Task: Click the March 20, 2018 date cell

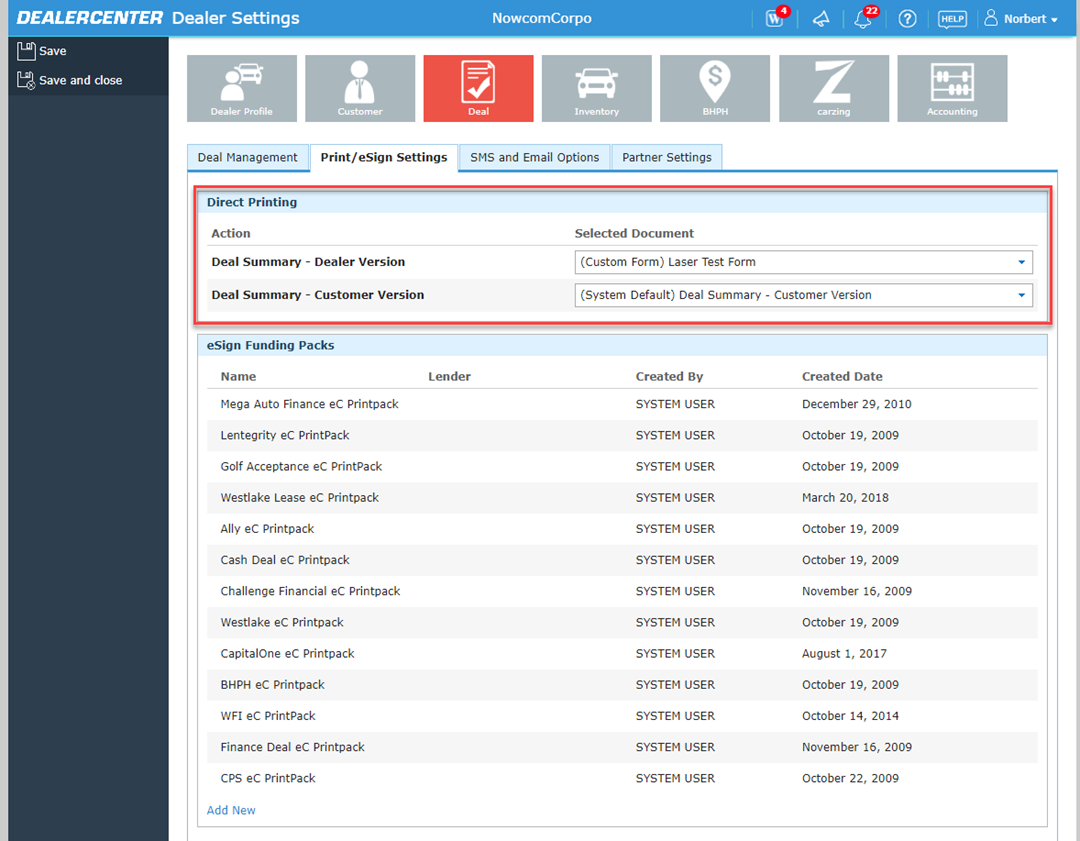Action: (x=845, y=497)
